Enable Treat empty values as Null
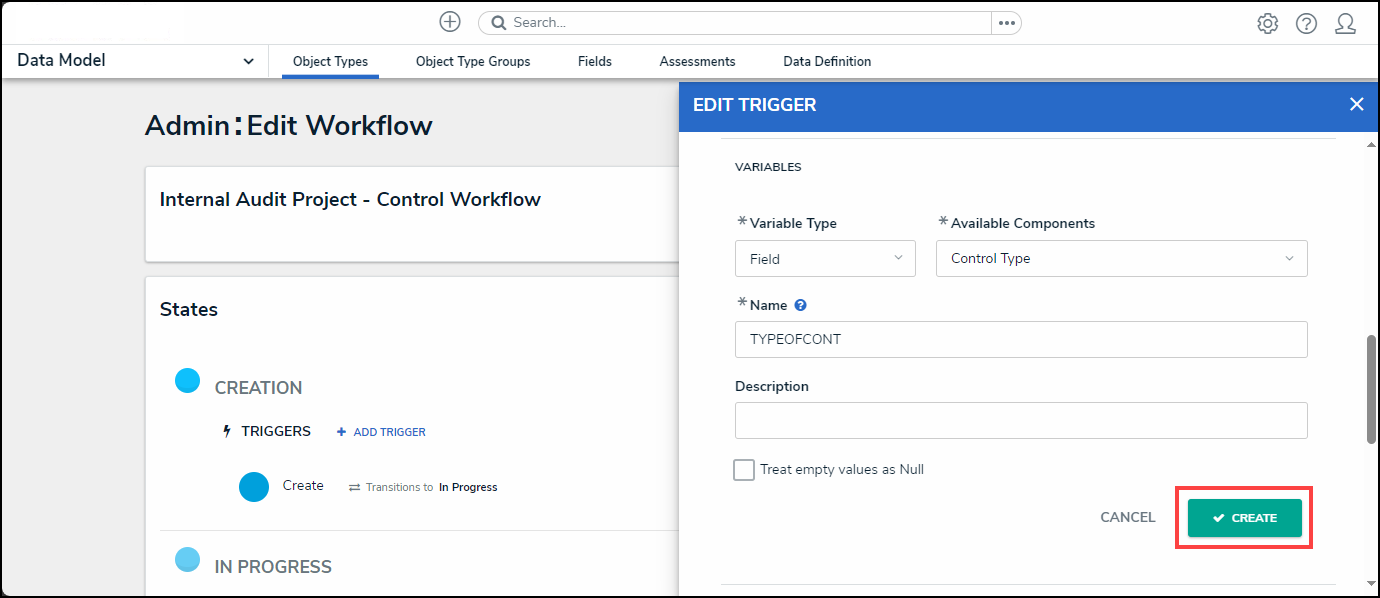This screenshot has height=598, width=1380. [x=744, y=470]
